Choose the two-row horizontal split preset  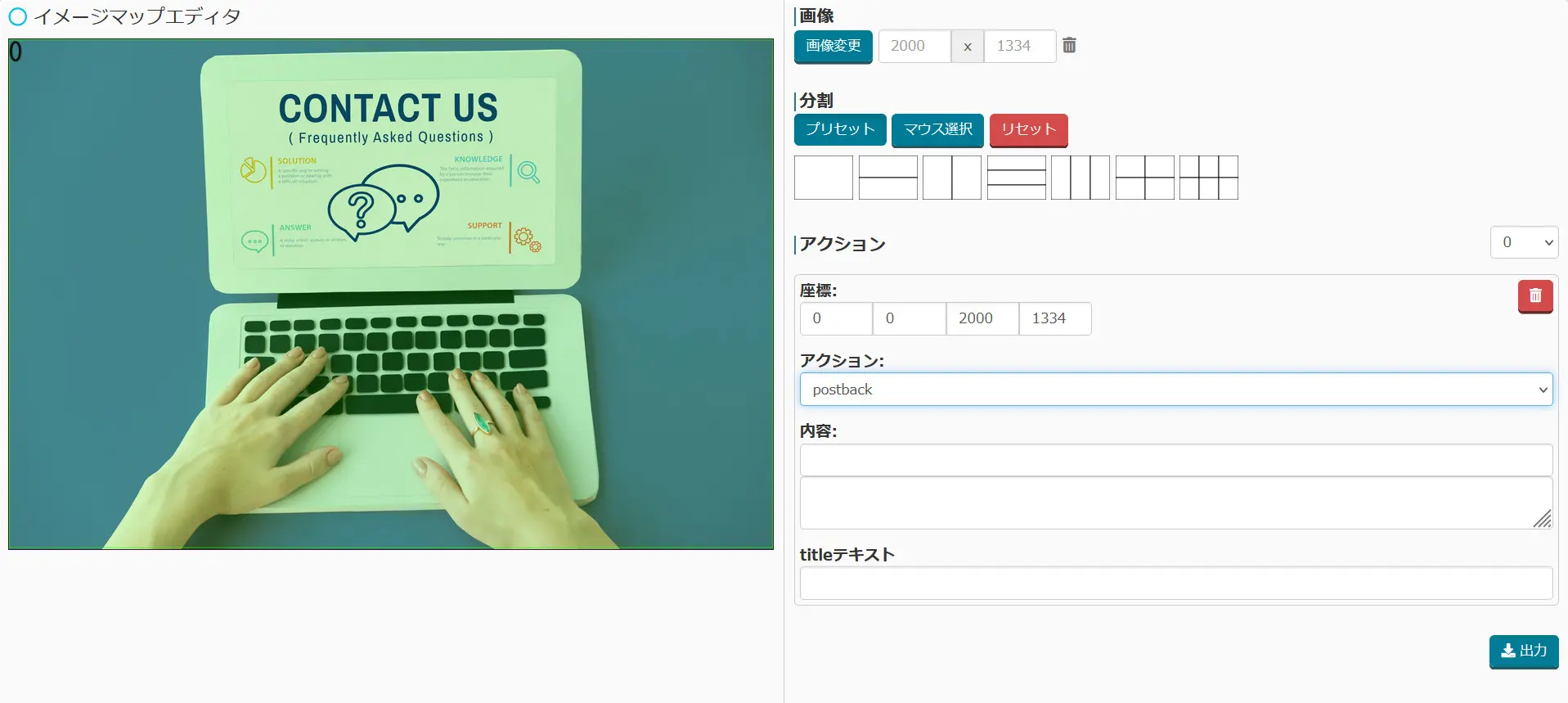pos(887,178)
